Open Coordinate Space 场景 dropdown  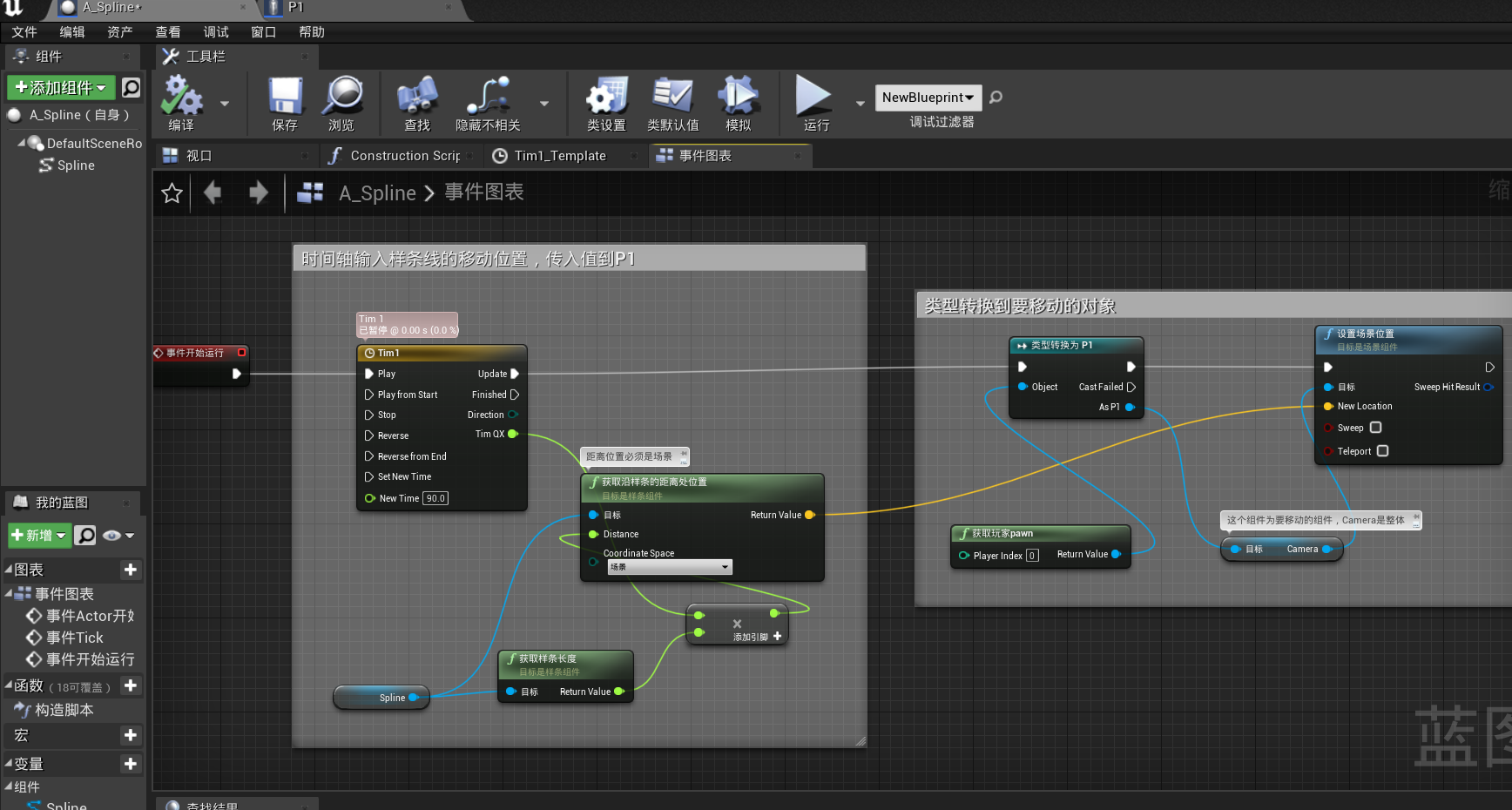point(669,567)
